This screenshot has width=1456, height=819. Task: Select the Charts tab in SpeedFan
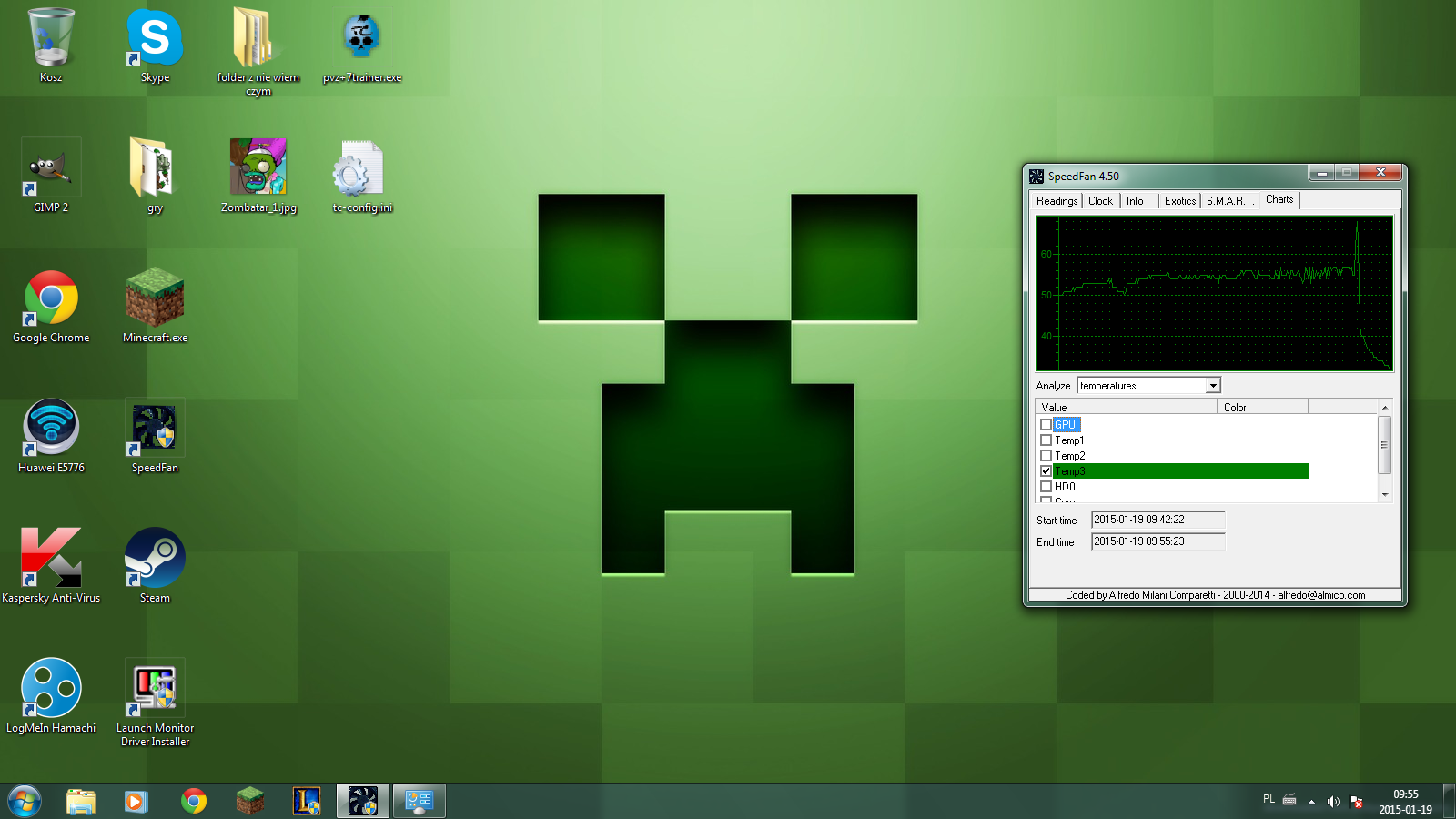tap(1279, 199)
